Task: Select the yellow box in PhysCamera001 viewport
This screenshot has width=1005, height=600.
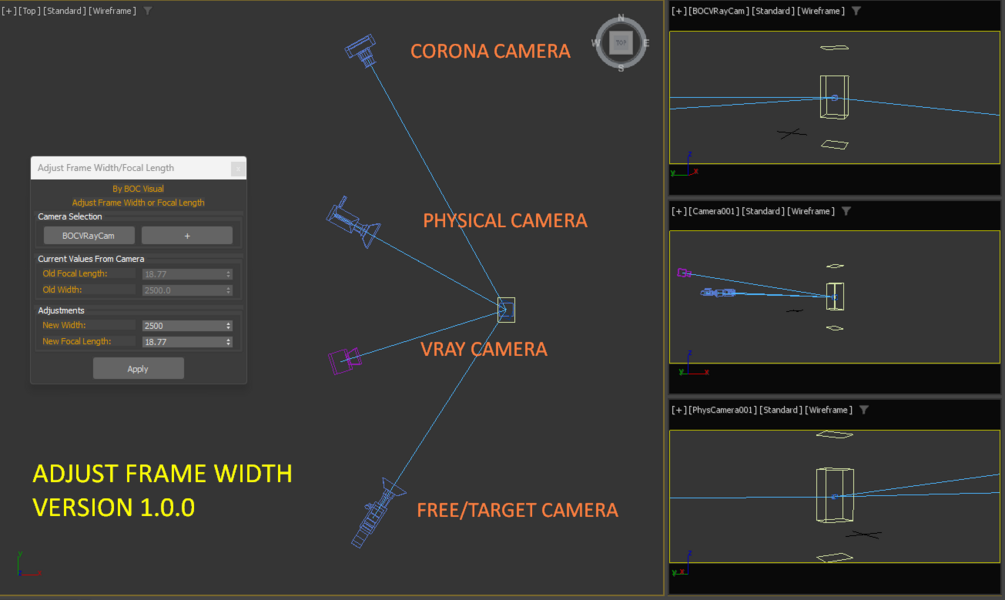Action: (835, 496)
